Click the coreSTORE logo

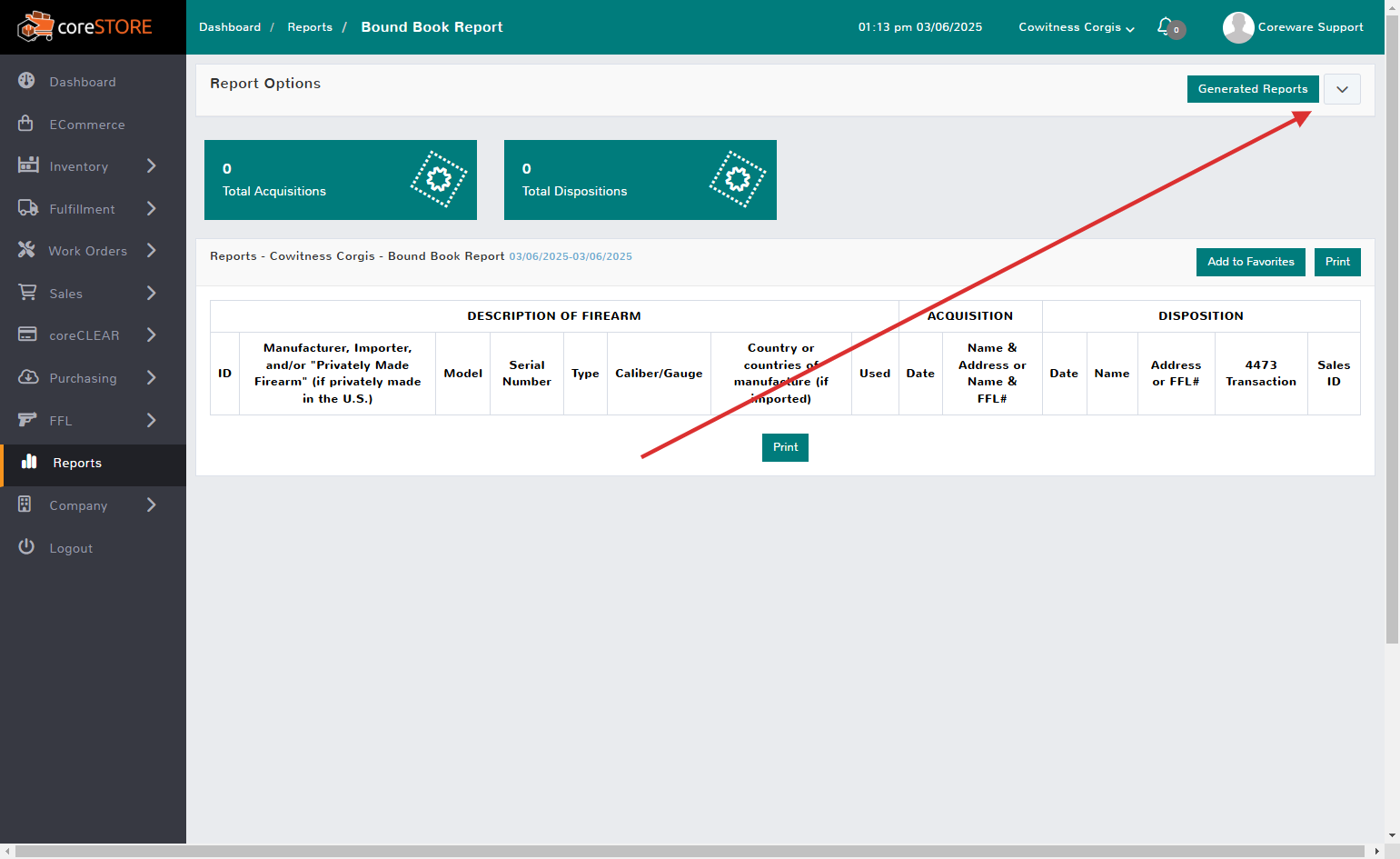click(84, 27)
